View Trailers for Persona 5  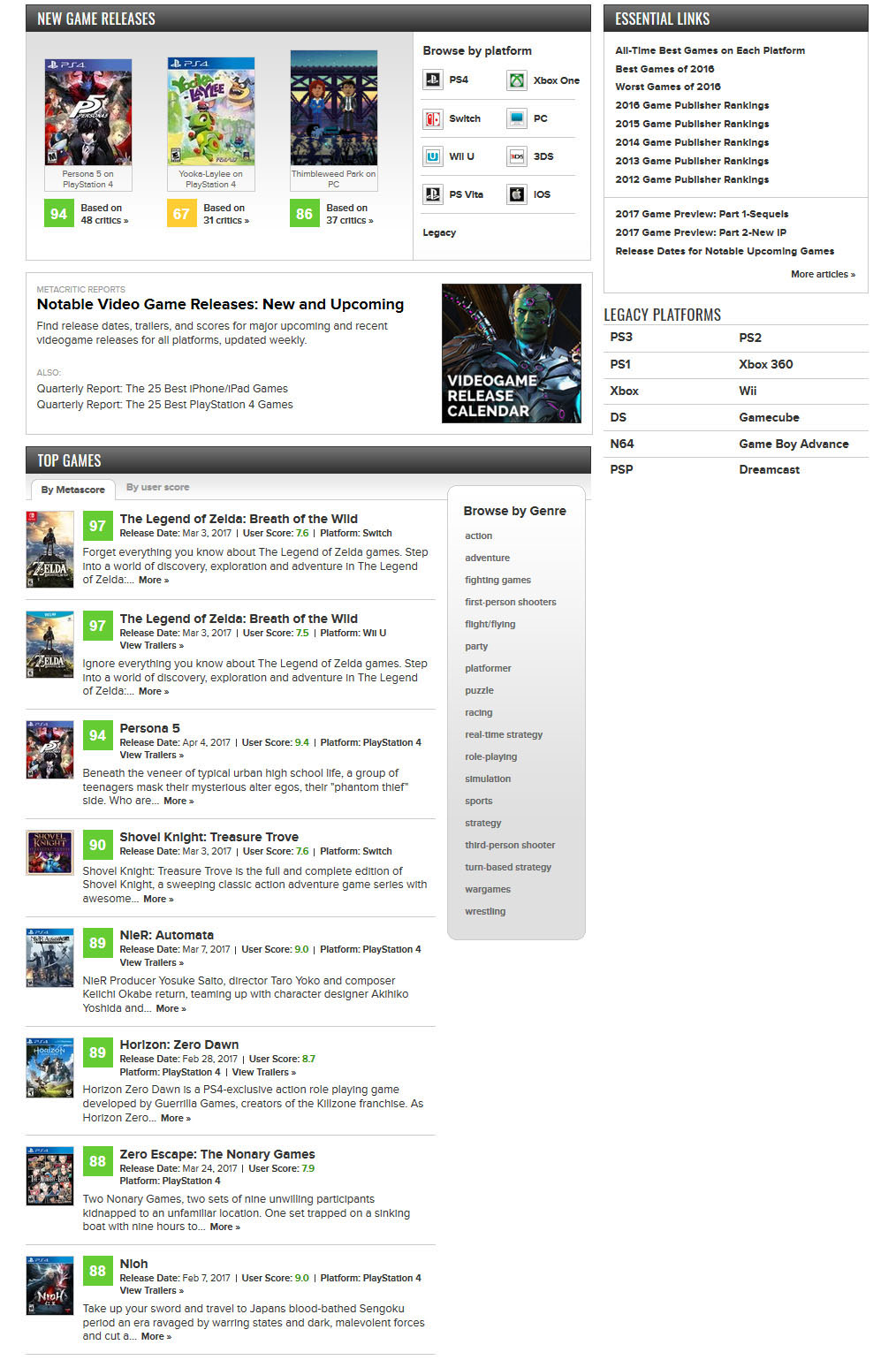pos(152,756)
